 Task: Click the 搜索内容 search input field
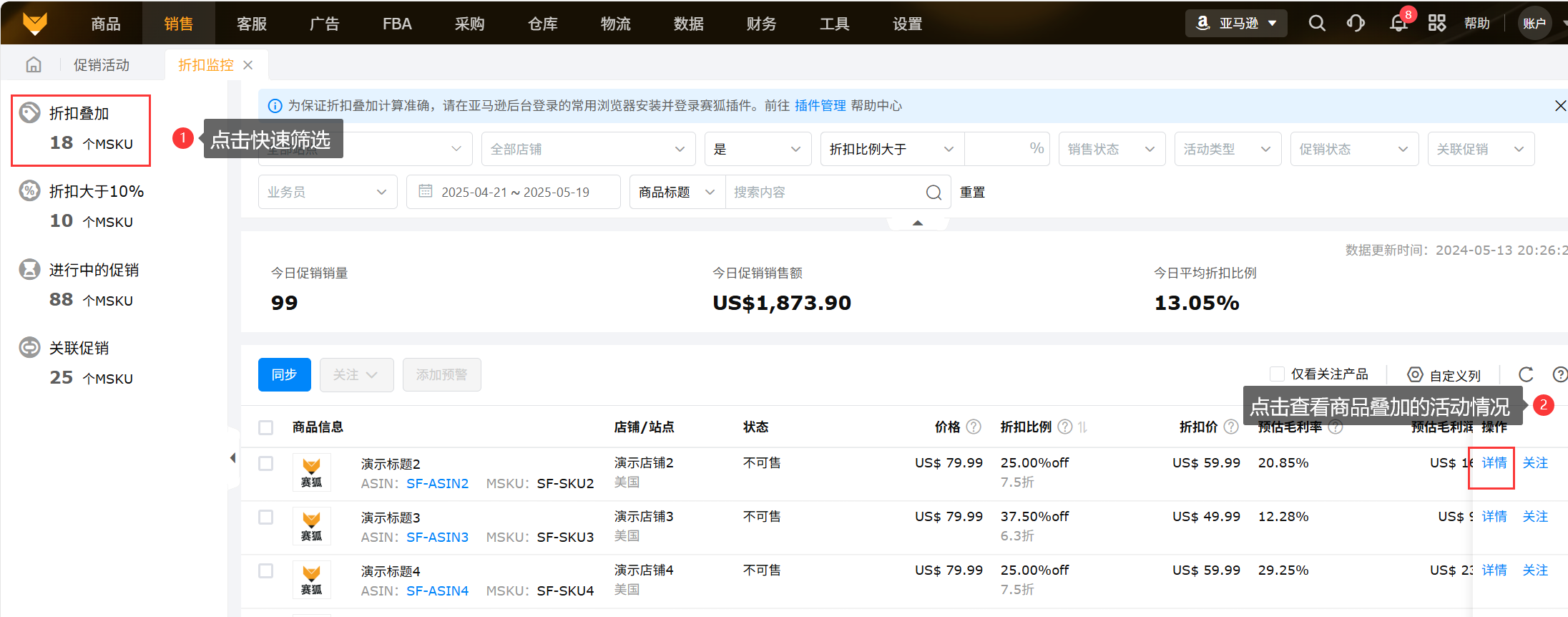click(823, 192)
